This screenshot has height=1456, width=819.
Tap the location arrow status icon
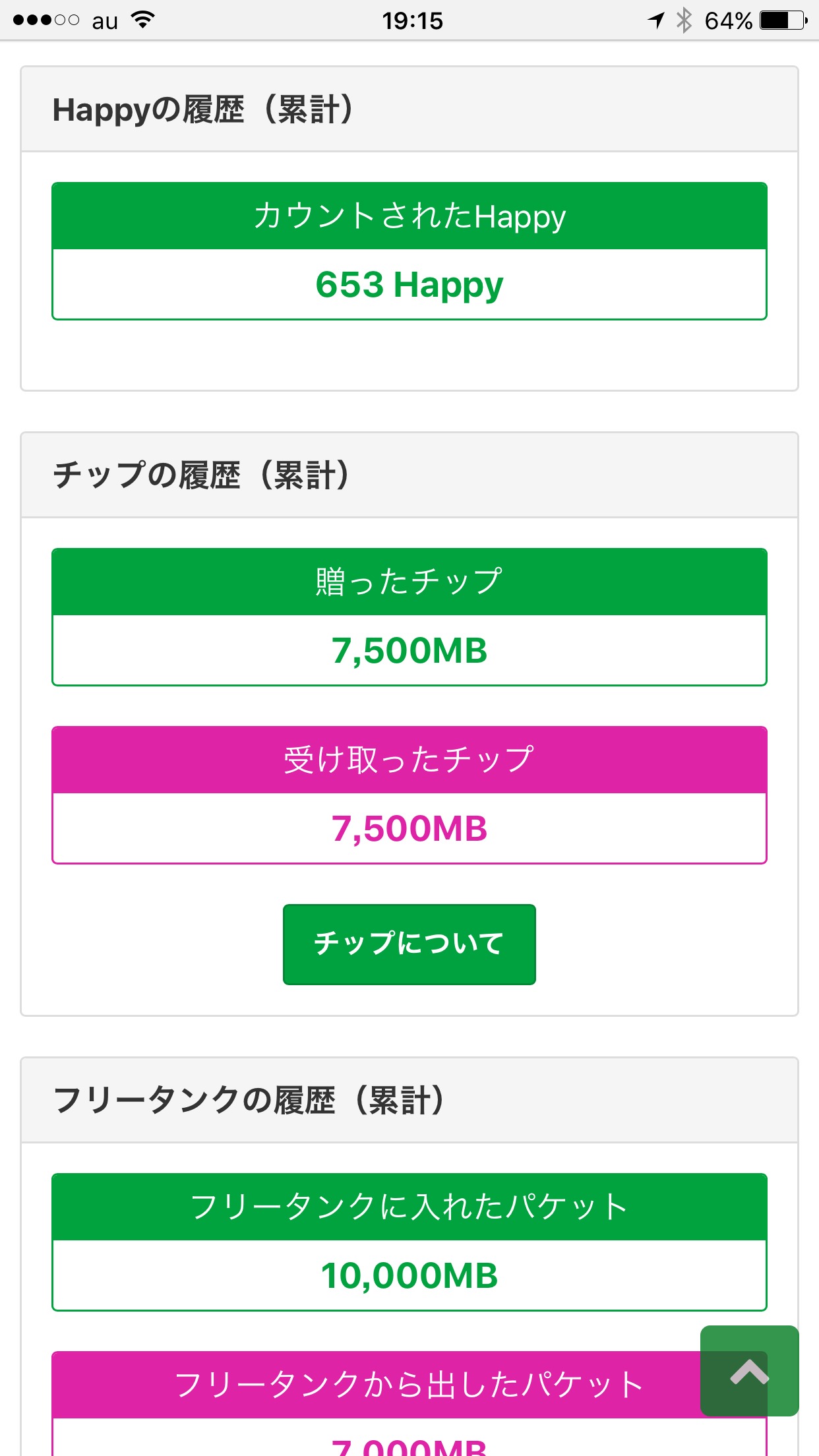[656, 20]
